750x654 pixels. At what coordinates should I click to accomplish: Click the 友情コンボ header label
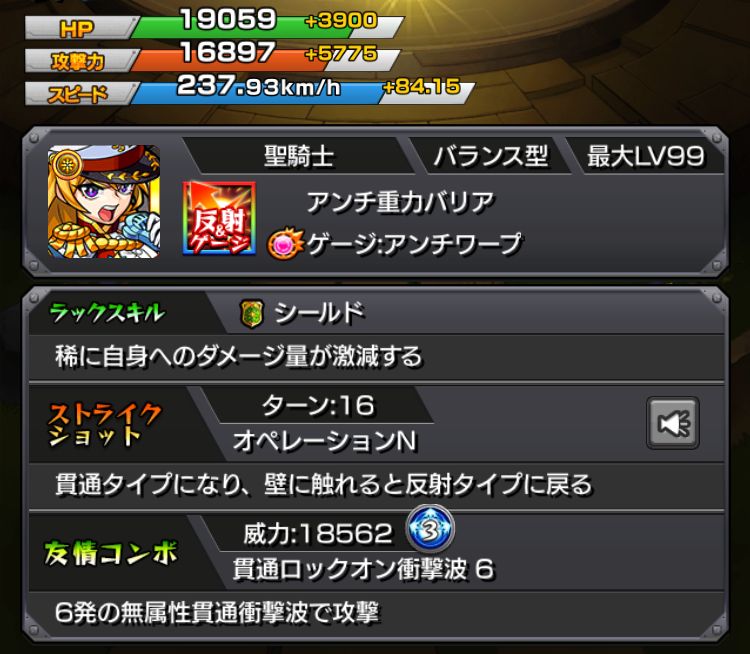(110, 553)
